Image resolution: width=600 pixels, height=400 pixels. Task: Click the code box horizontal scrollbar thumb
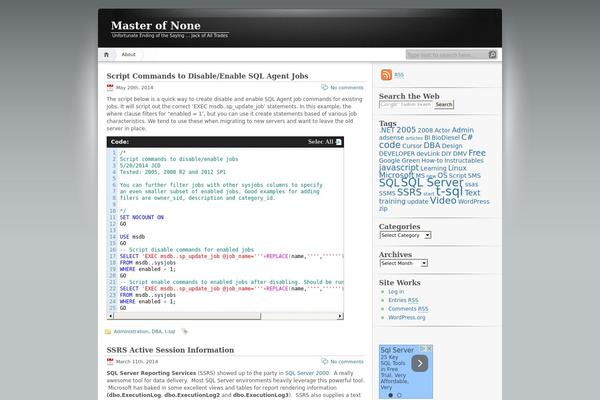tap(188, 316)
